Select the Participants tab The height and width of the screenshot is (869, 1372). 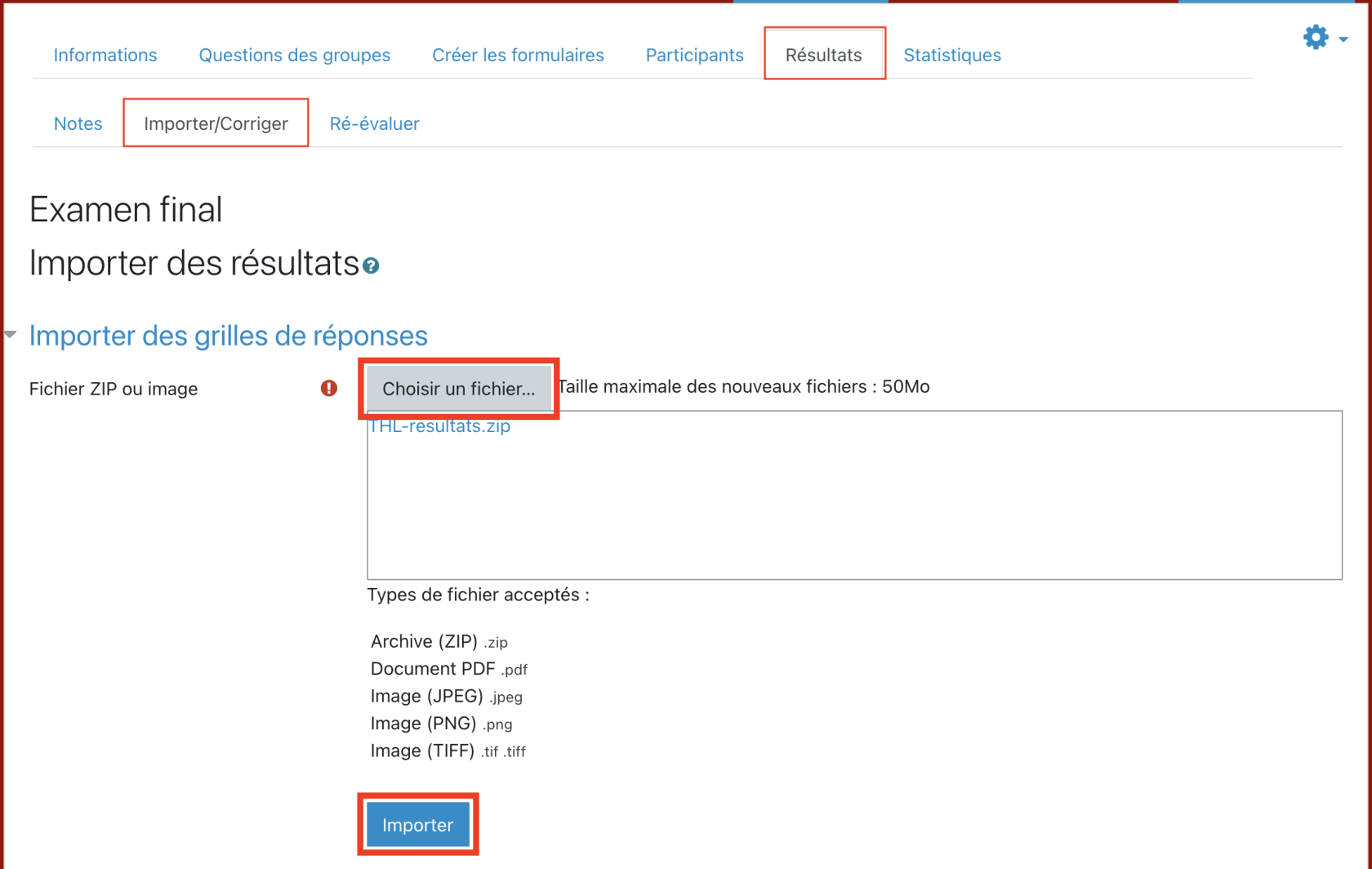coord(694,55)
